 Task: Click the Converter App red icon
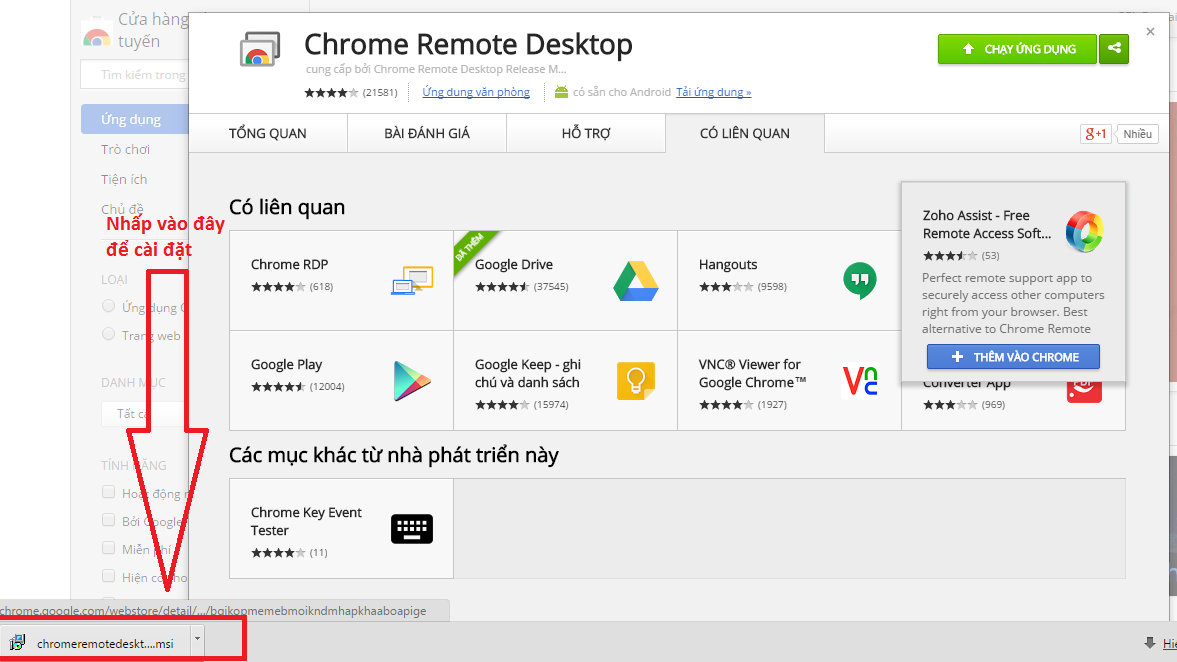coord(1084,391)
